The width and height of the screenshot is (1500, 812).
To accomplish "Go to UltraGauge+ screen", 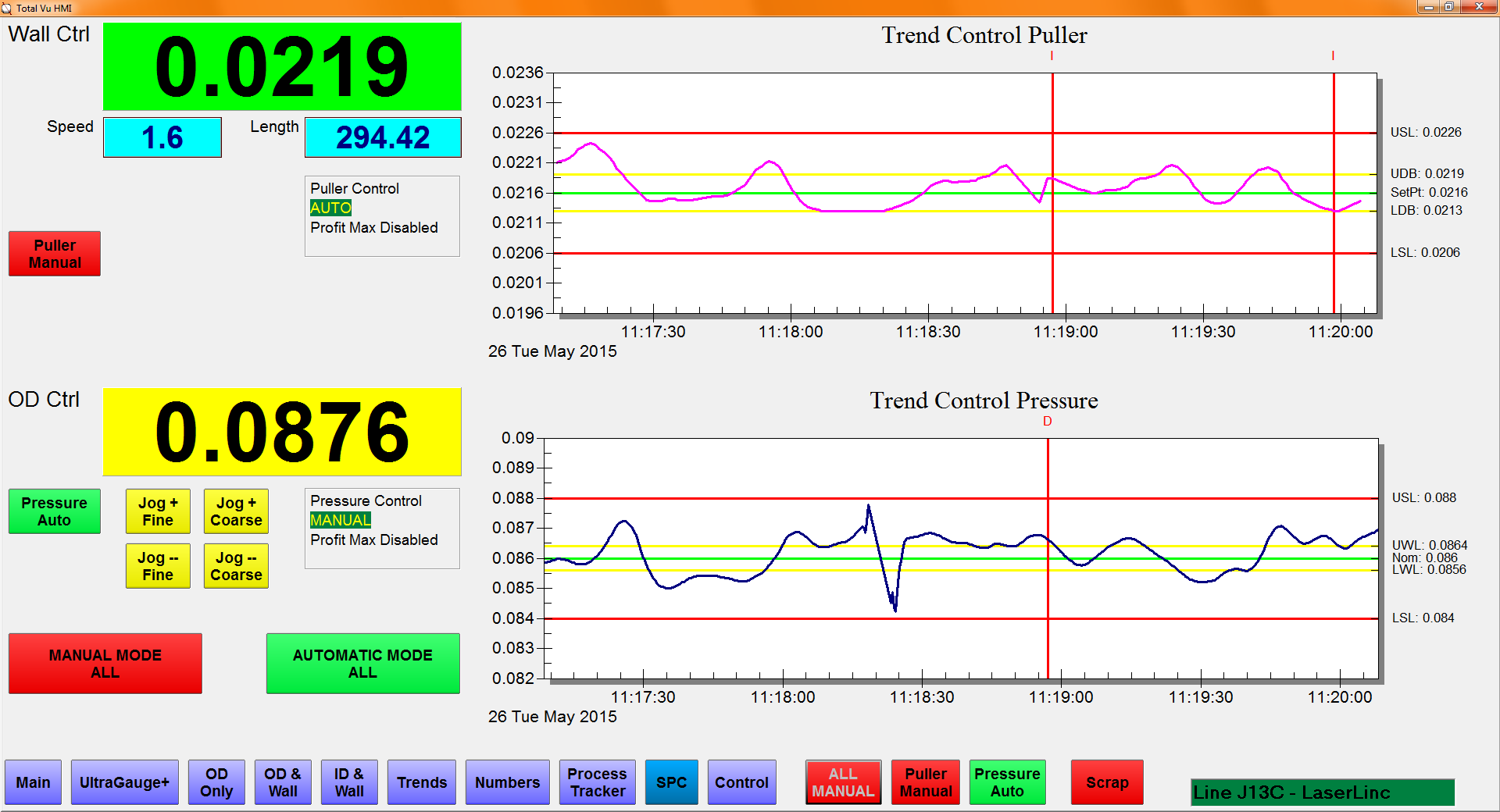I will 124,782.
